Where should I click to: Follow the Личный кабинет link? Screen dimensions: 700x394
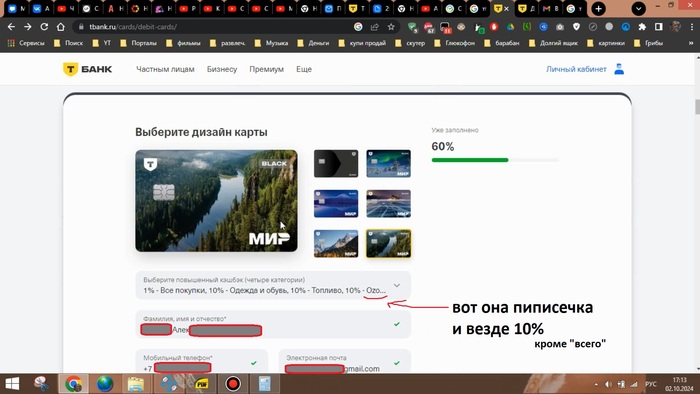pos(576,69)
